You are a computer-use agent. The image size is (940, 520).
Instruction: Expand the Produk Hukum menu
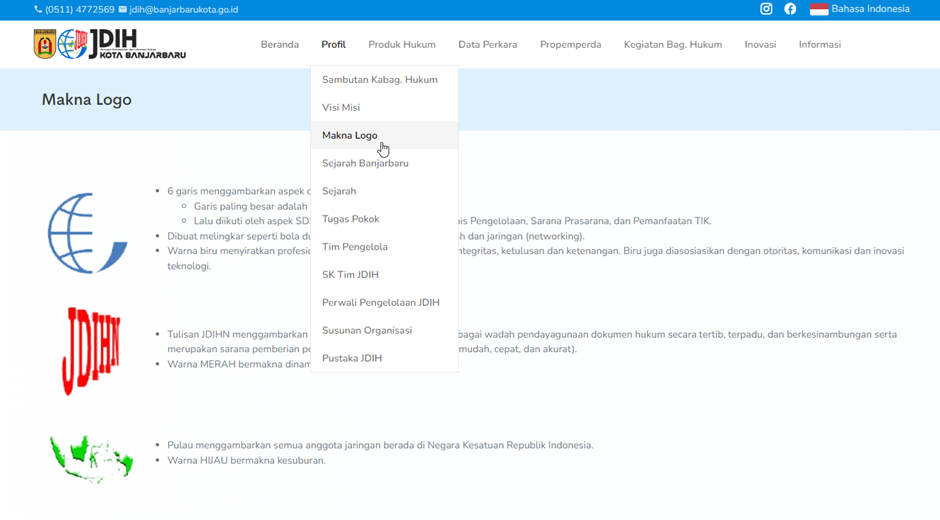[x=402, y=44]
